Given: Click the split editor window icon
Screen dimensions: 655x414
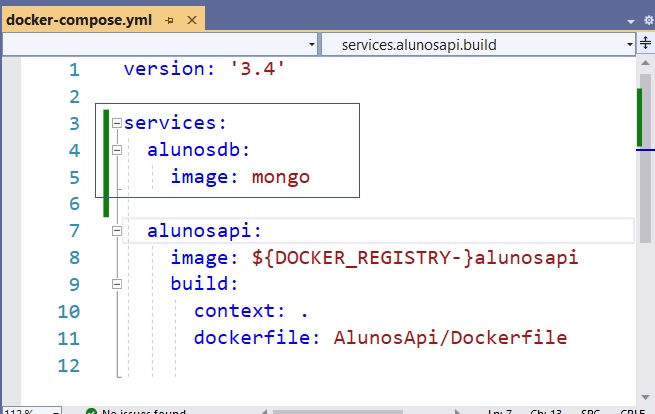Looking at the screenshot, I should click(645, 44).
